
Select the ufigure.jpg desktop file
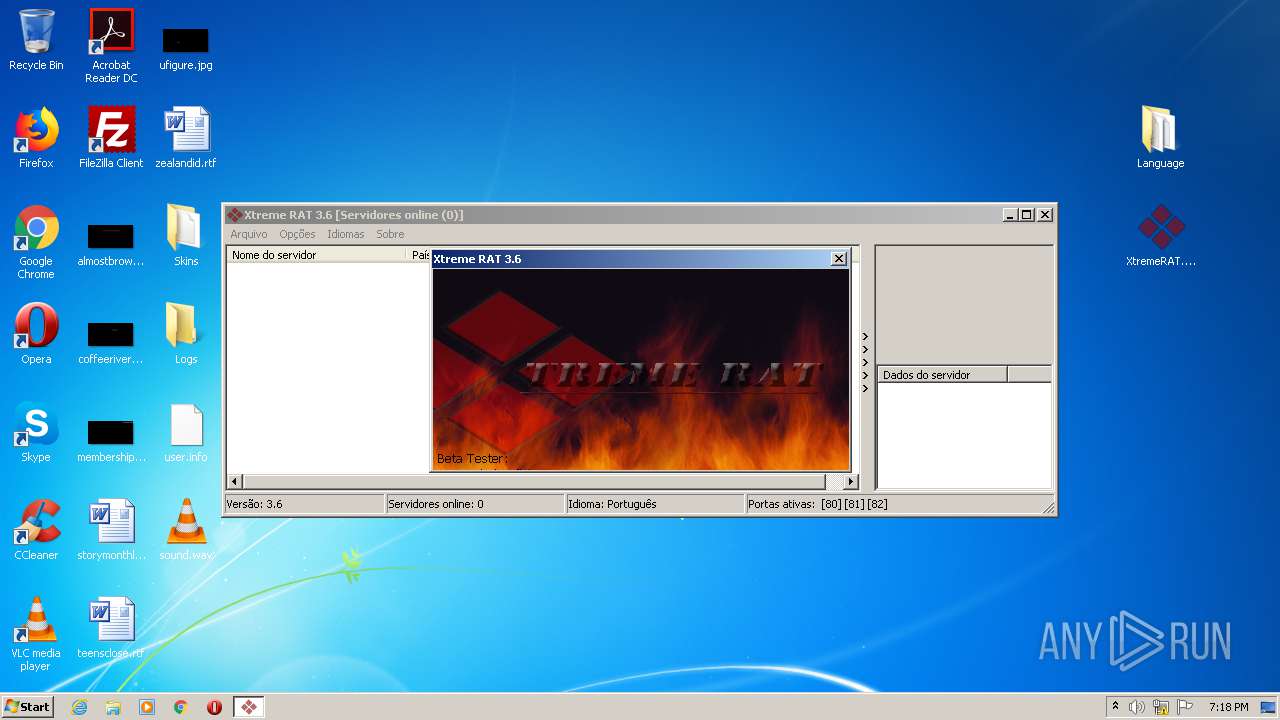pos(186,48)
